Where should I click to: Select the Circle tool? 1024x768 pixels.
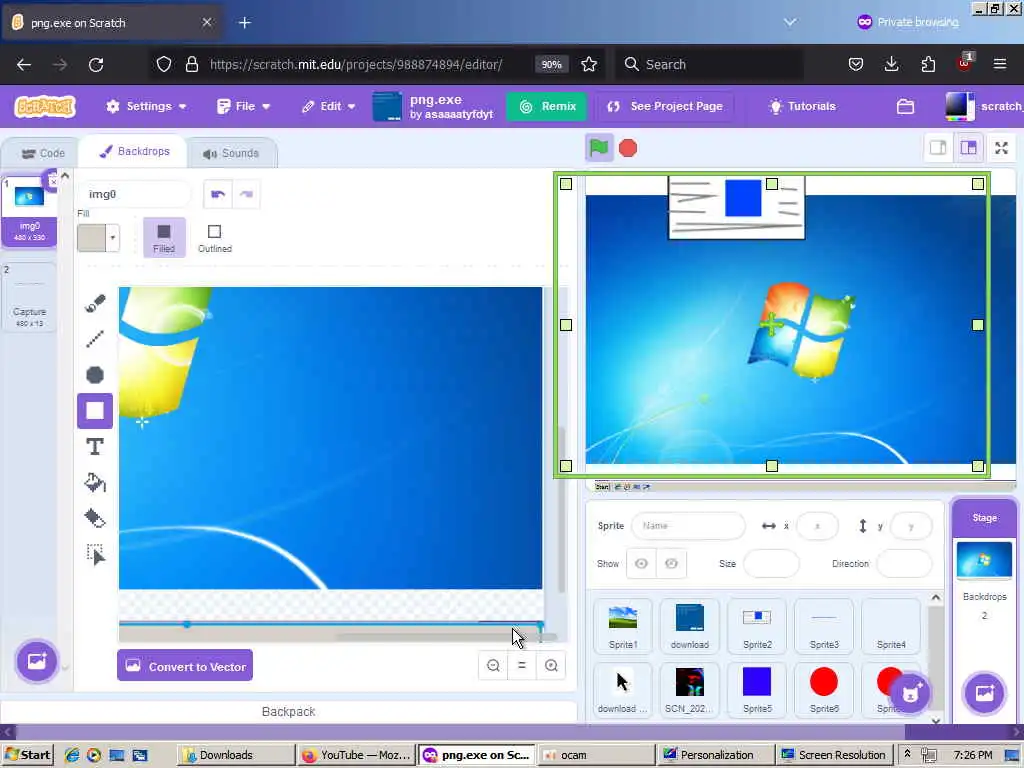pos(95,374)
